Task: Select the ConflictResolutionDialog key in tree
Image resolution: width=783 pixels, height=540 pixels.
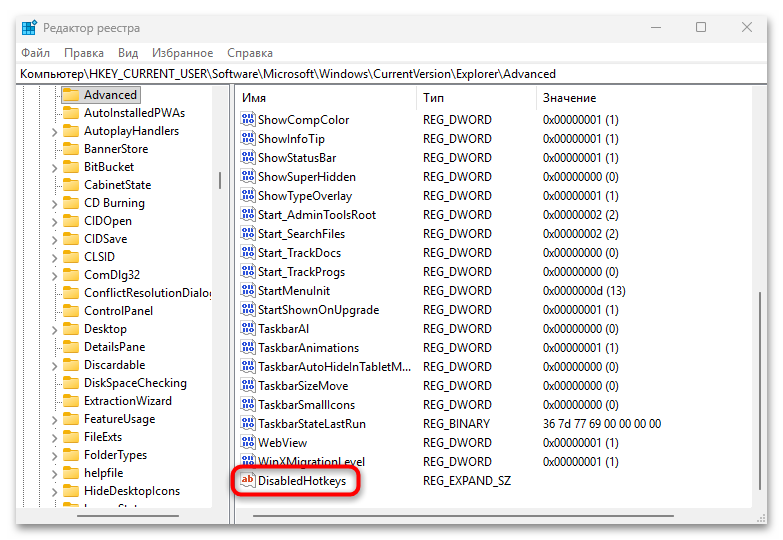Action: point(147,293)
